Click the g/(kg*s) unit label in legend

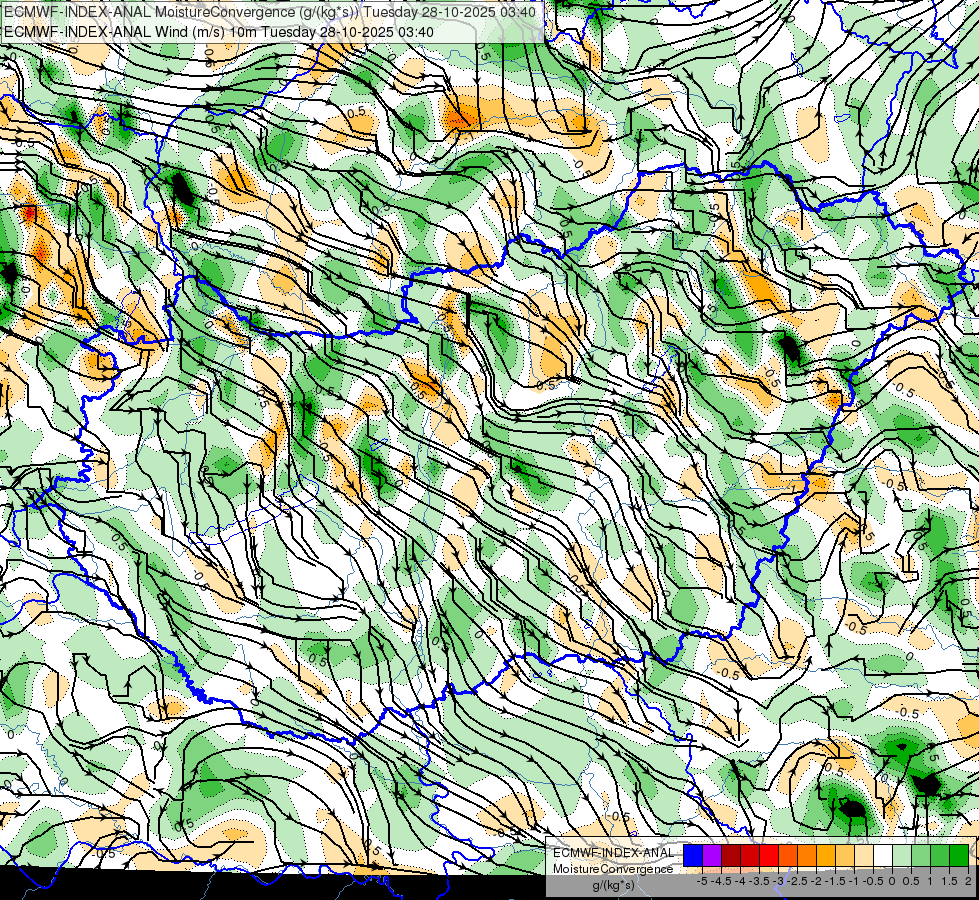(613, 885)
